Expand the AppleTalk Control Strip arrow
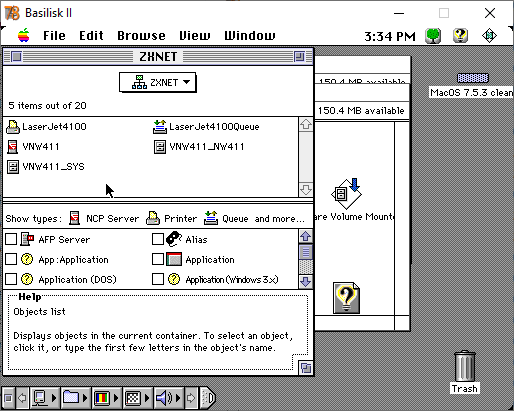This screenshot has height=411, width=514. click(54, 398)
